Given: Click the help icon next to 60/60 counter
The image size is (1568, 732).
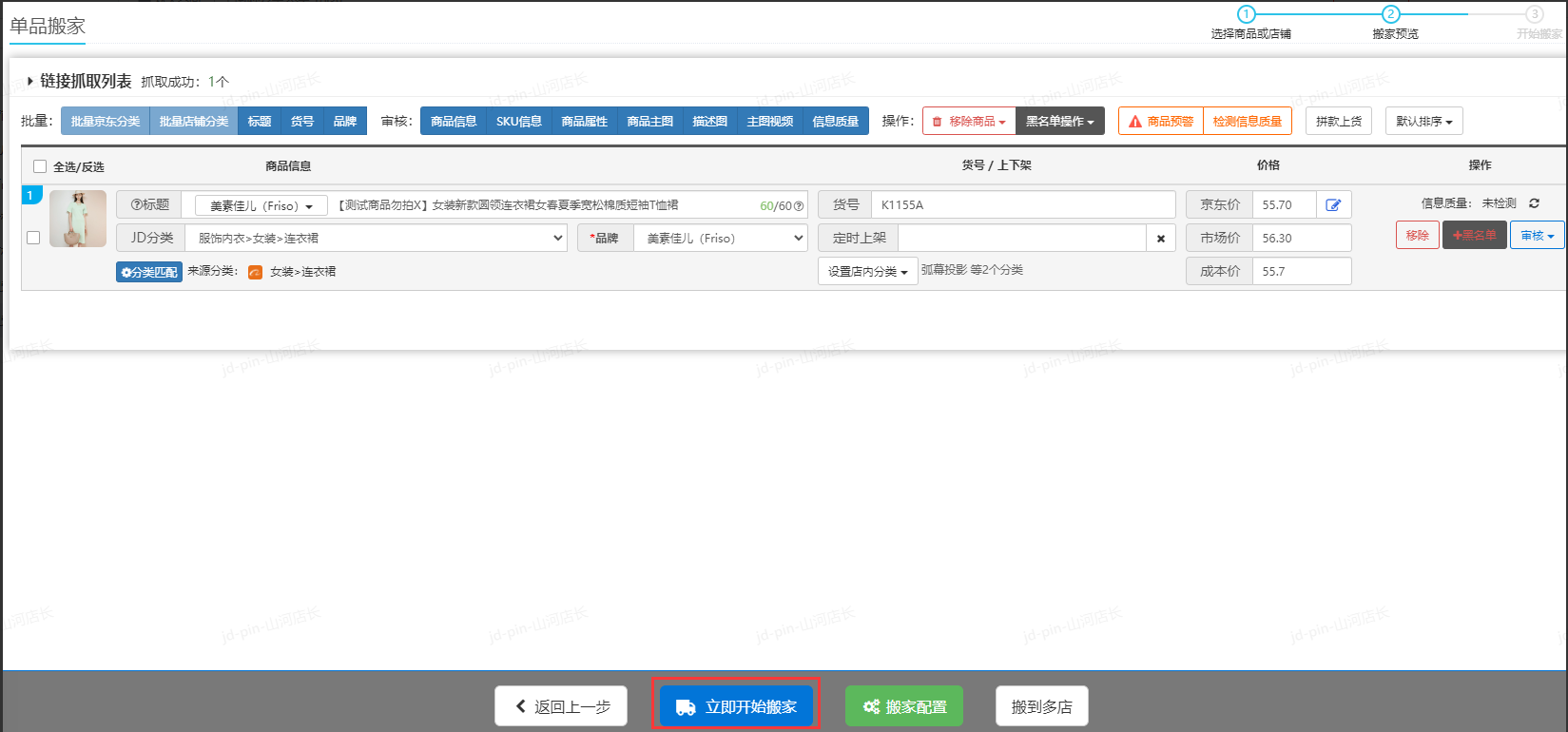Looking at the screenshot, I should (799, 206).
